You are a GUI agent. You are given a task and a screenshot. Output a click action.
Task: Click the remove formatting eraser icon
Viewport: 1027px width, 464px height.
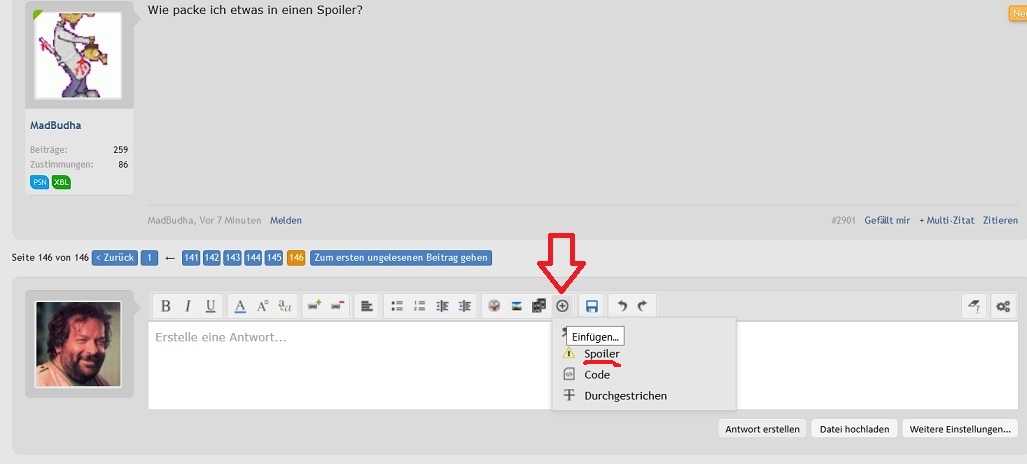tap(974, 306)
